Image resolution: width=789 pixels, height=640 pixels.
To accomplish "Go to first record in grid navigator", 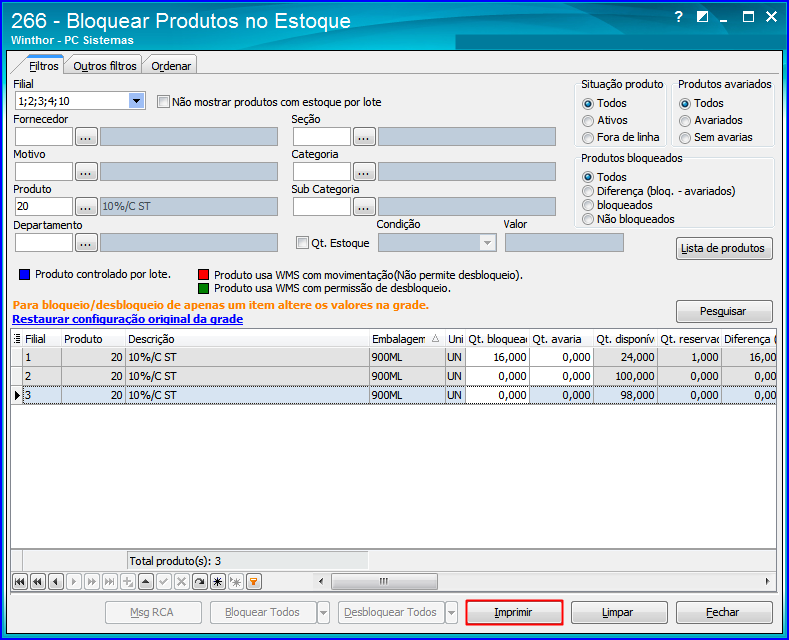I will pyautogui.click(x=20, y=582).
